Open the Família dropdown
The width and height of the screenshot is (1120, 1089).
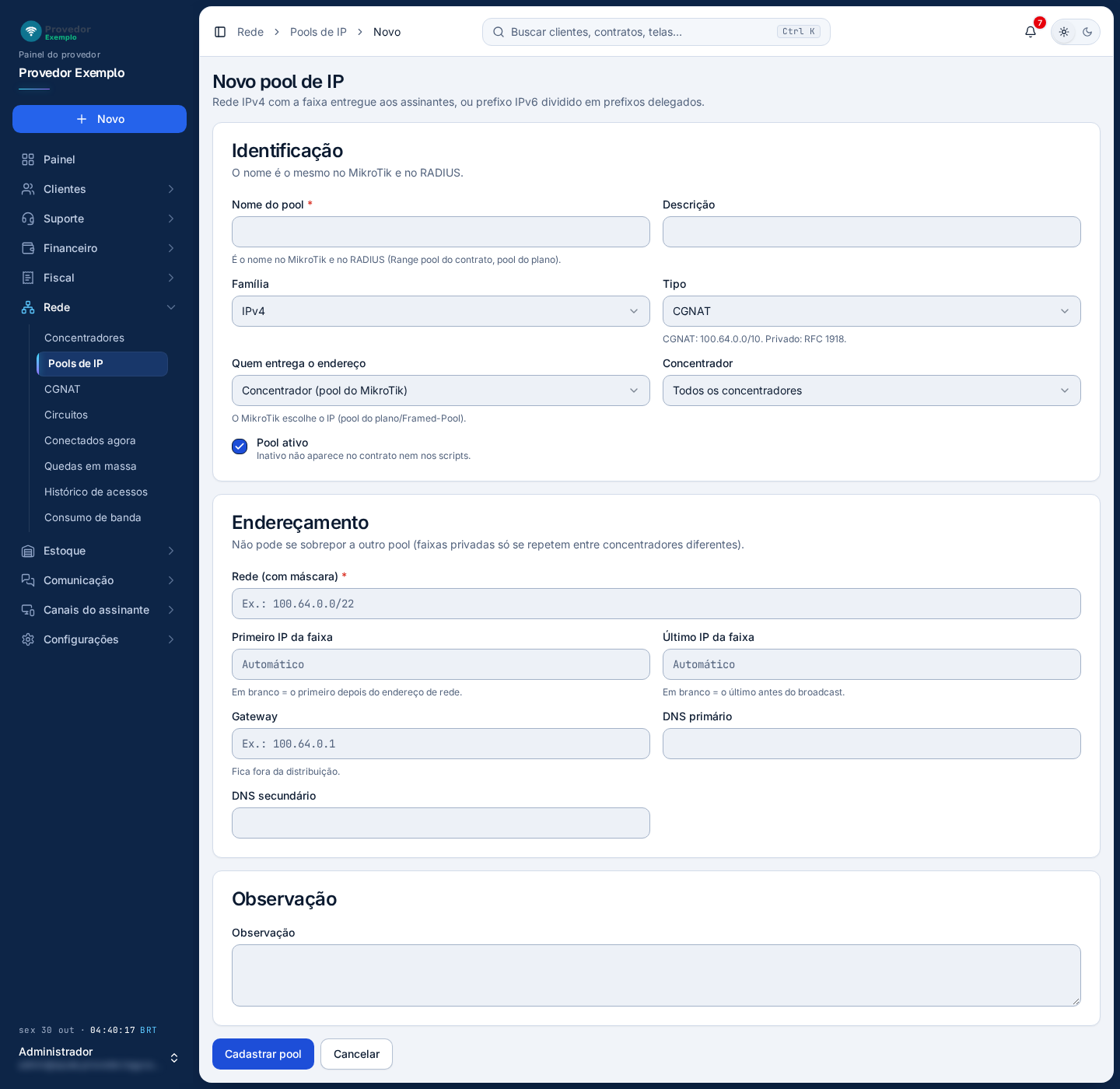441,311
